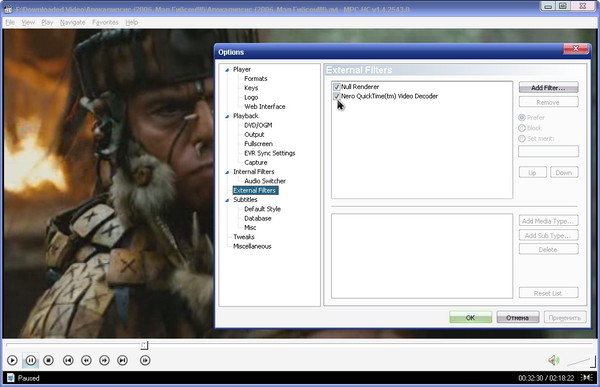Image resolution: width=600 pixels, height=387 pixels.
Task: Click the merit value input field
Action: click(x=548, y=151)
